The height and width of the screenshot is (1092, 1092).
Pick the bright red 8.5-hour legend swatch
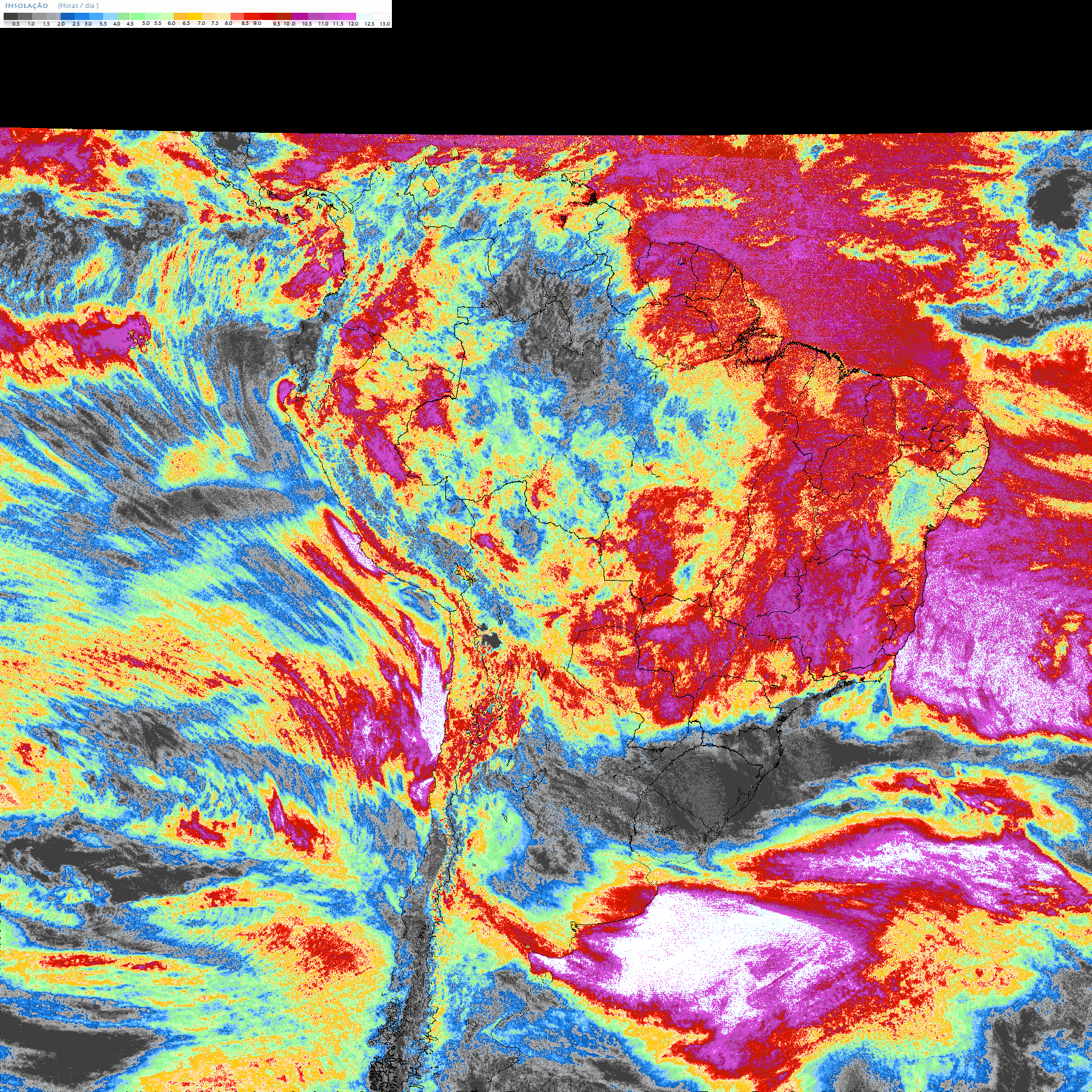point(252,16)
